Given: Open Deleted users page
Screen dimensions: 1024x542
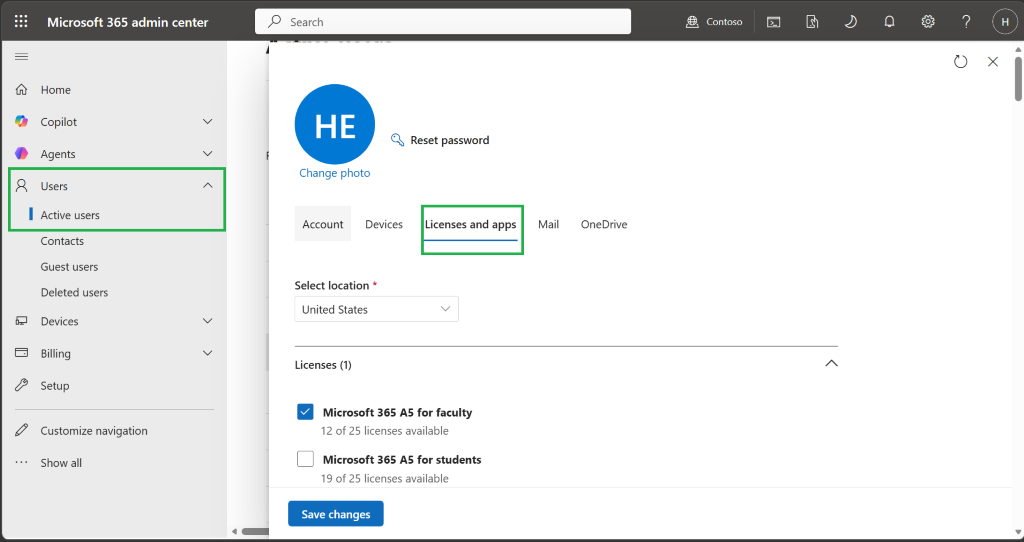Looking at the screenshot, I should 74,293.
